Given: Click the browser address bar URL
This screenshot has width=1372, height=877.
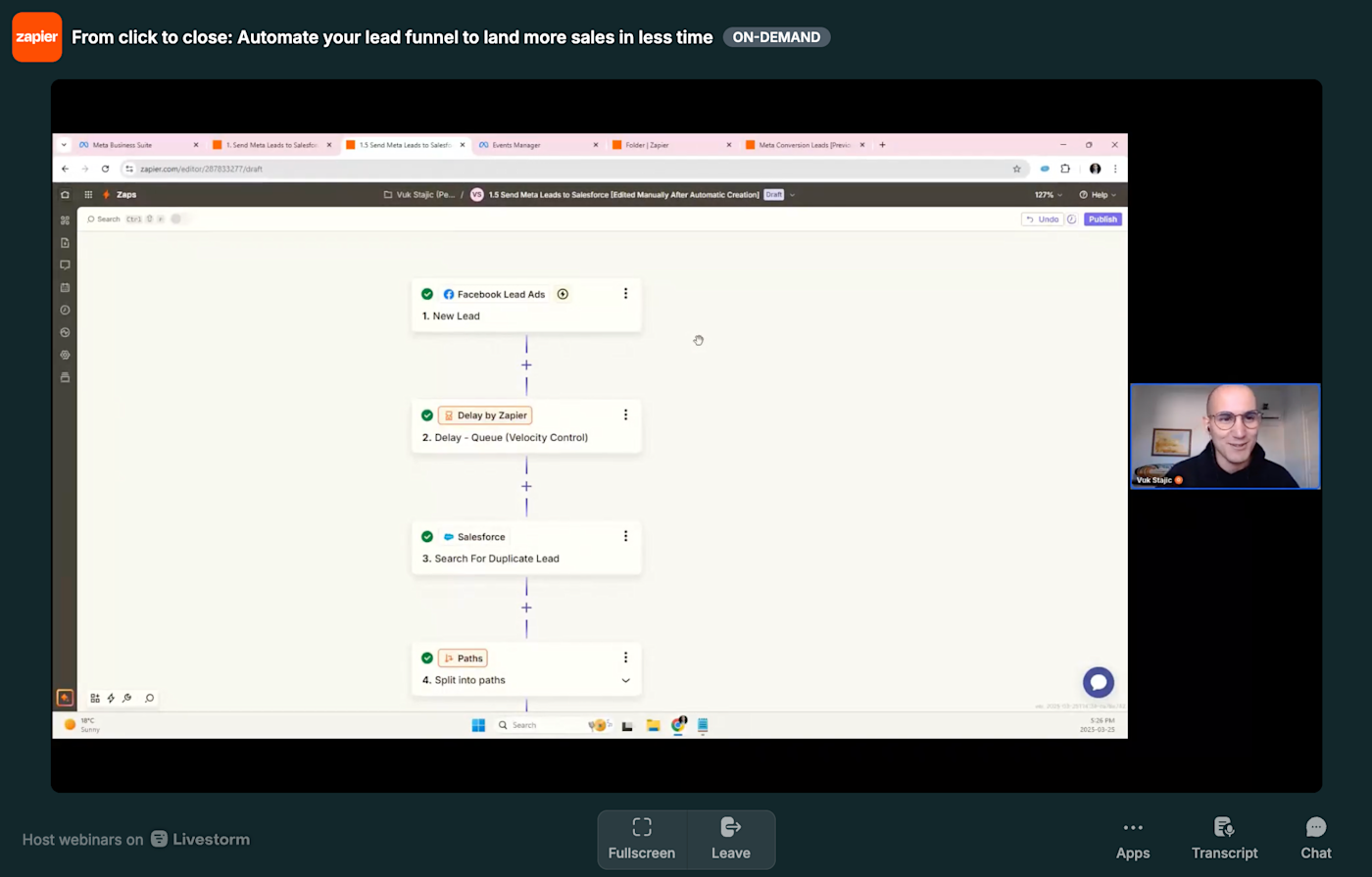Looking at the screenshot, I should [201, 169].
